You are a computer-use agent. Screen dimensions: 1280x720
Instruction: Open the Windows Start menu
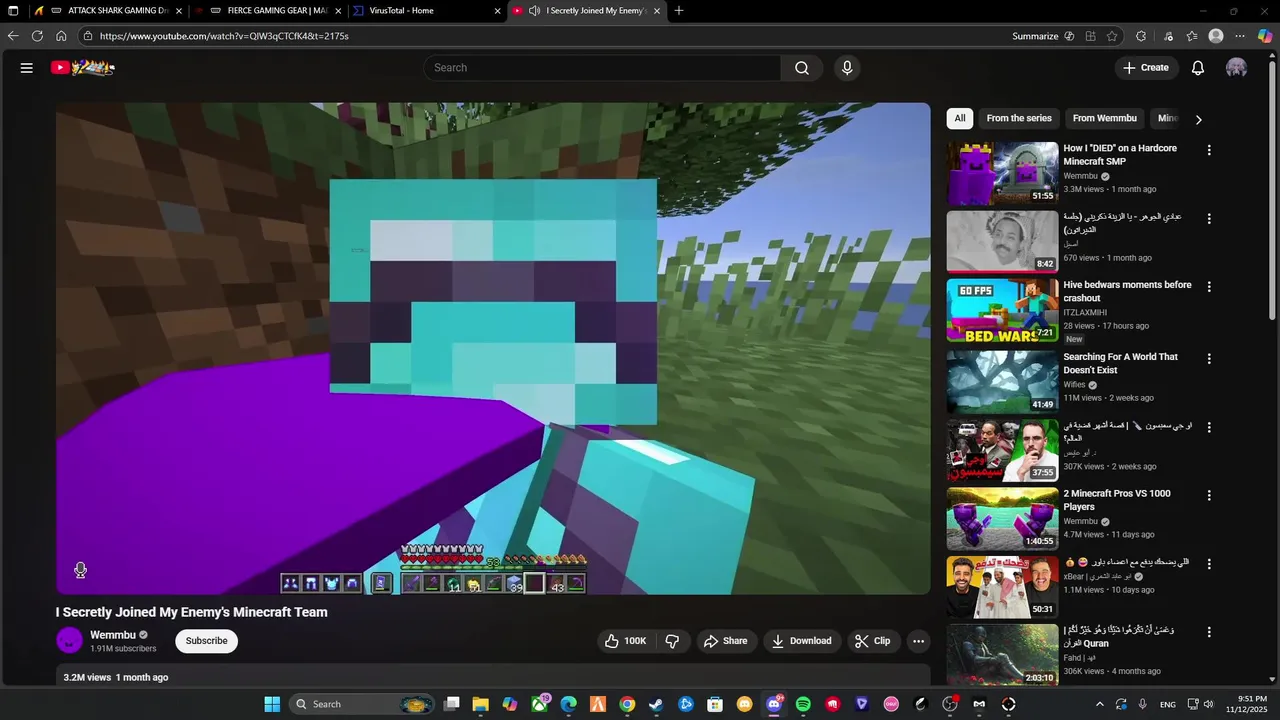272,704
